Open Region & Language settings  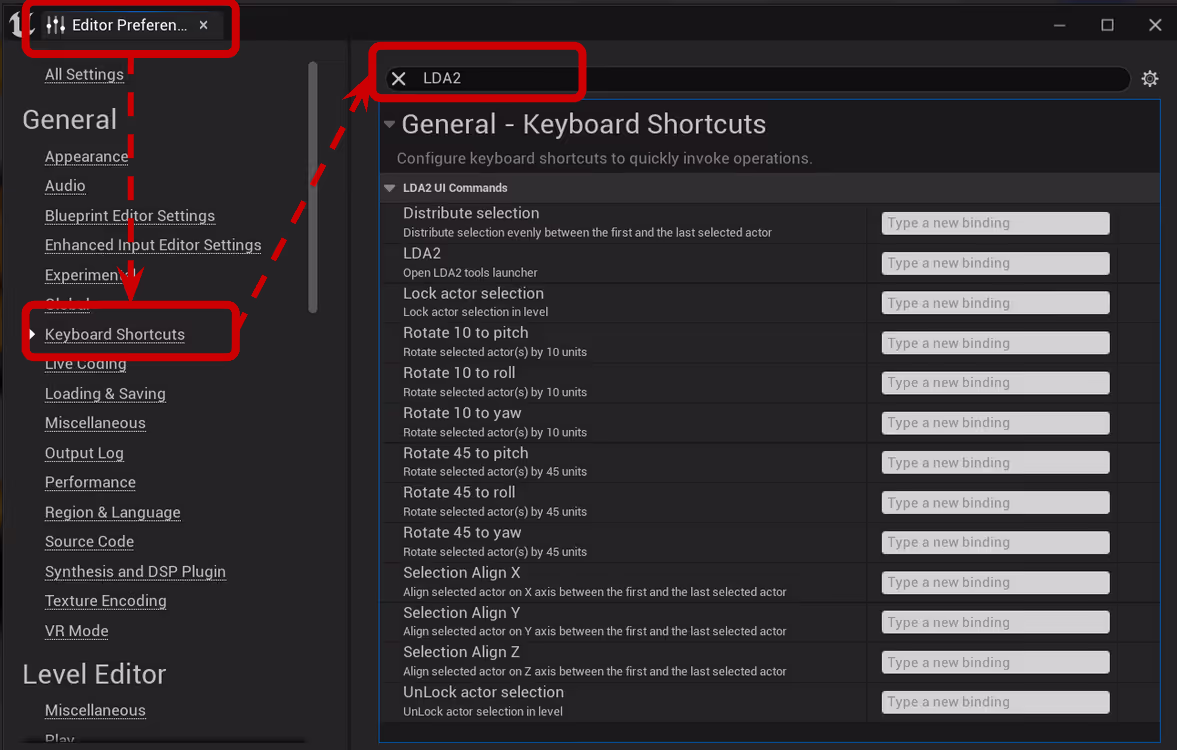[x=113, y=512]
